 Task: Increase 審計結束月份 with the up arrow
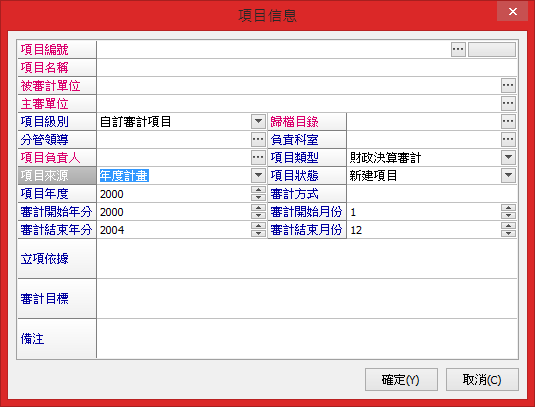click(x=508, y=226)
